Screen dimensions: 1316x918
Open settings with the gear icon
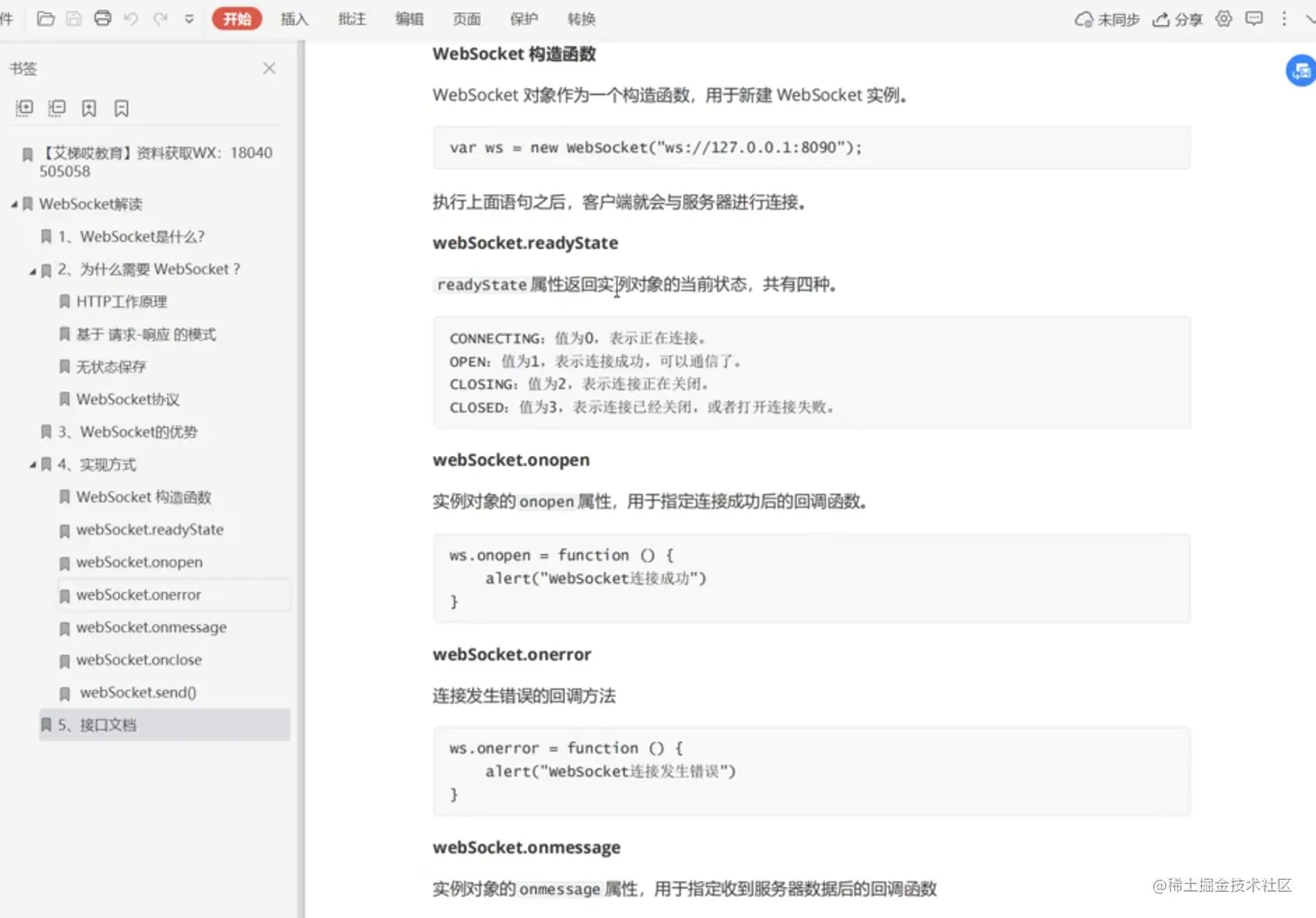1224,18
